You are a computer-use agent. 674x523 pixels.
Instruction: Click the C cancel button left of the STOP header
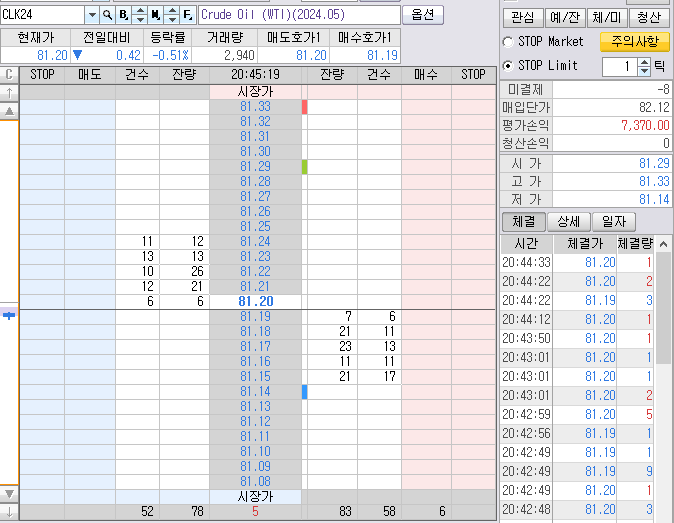click(x=9, y=75)
